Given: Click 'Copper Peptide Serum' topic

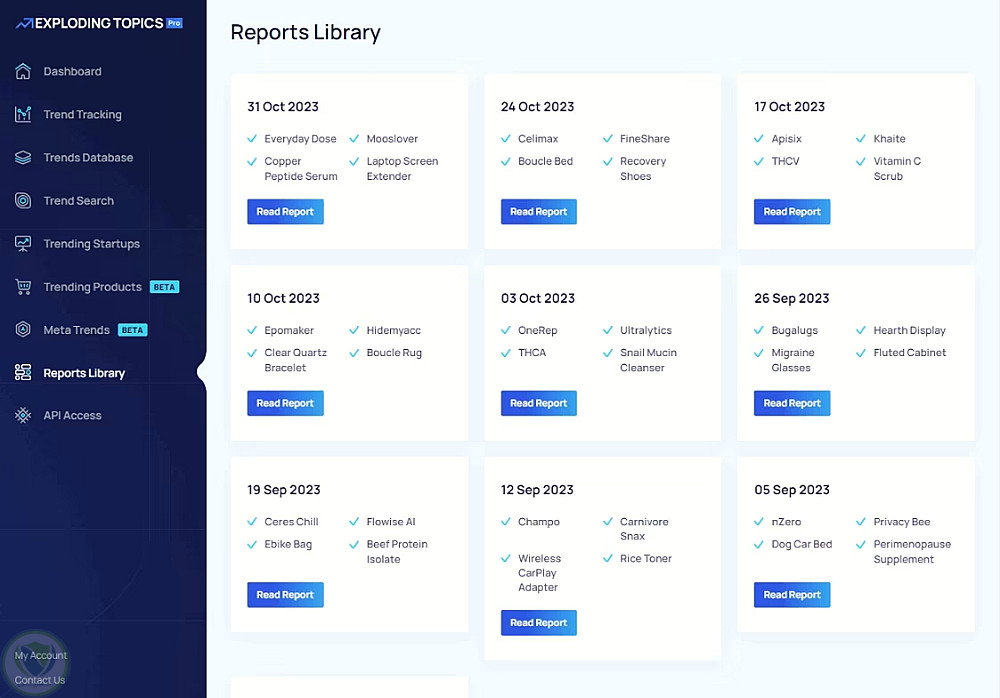Looking at the screenshot, I should tap(301, 168).
